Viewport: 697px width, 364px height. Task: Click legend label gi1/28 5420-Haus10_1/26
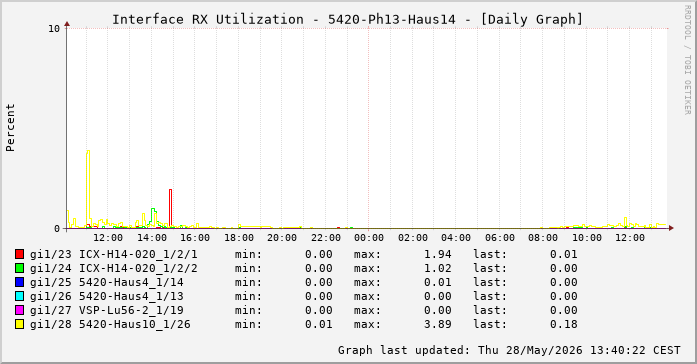110,324
